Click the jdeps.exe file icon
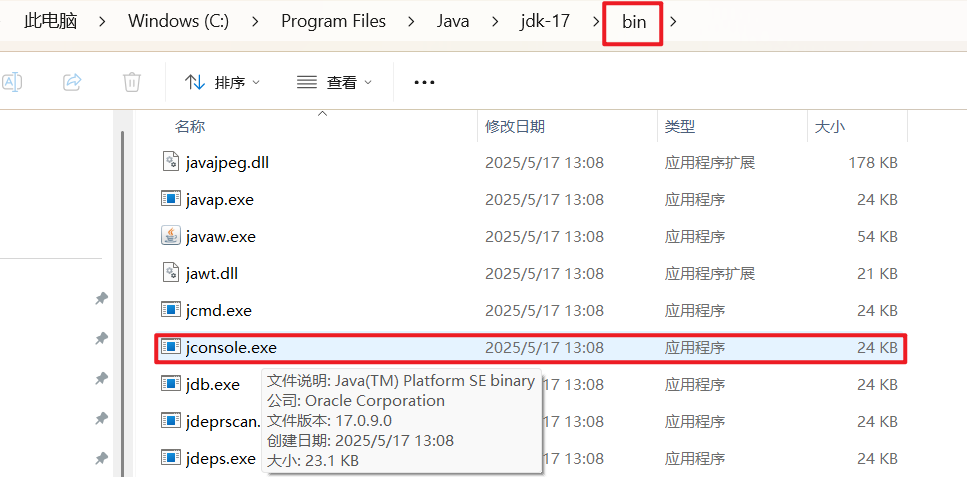The width and height of the screenshot is (967, 477). (x=170, y=458)
